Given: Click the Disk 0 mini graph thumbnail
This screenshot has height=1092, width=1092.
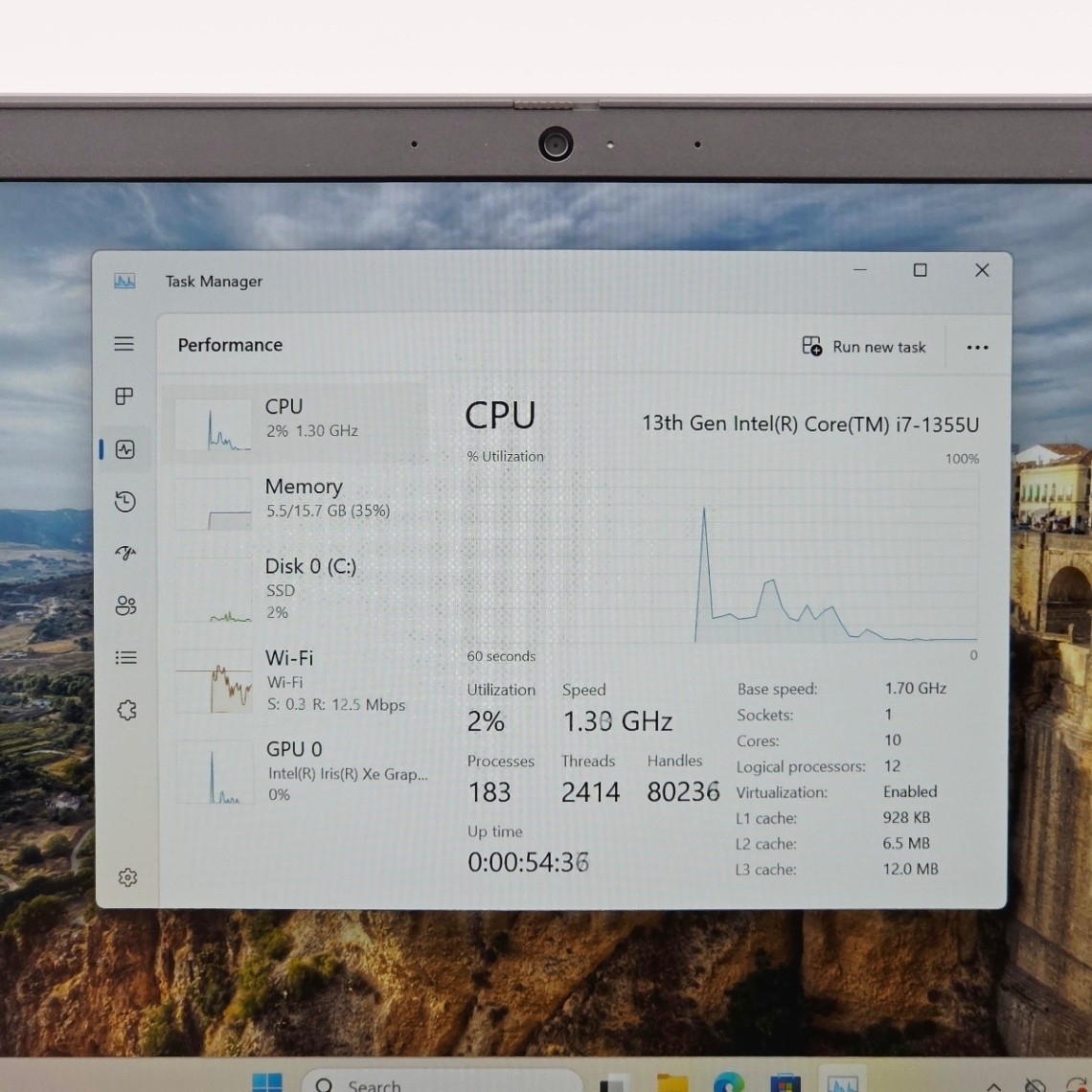Looking at the screenshot, I should click(x=213, y=590).
